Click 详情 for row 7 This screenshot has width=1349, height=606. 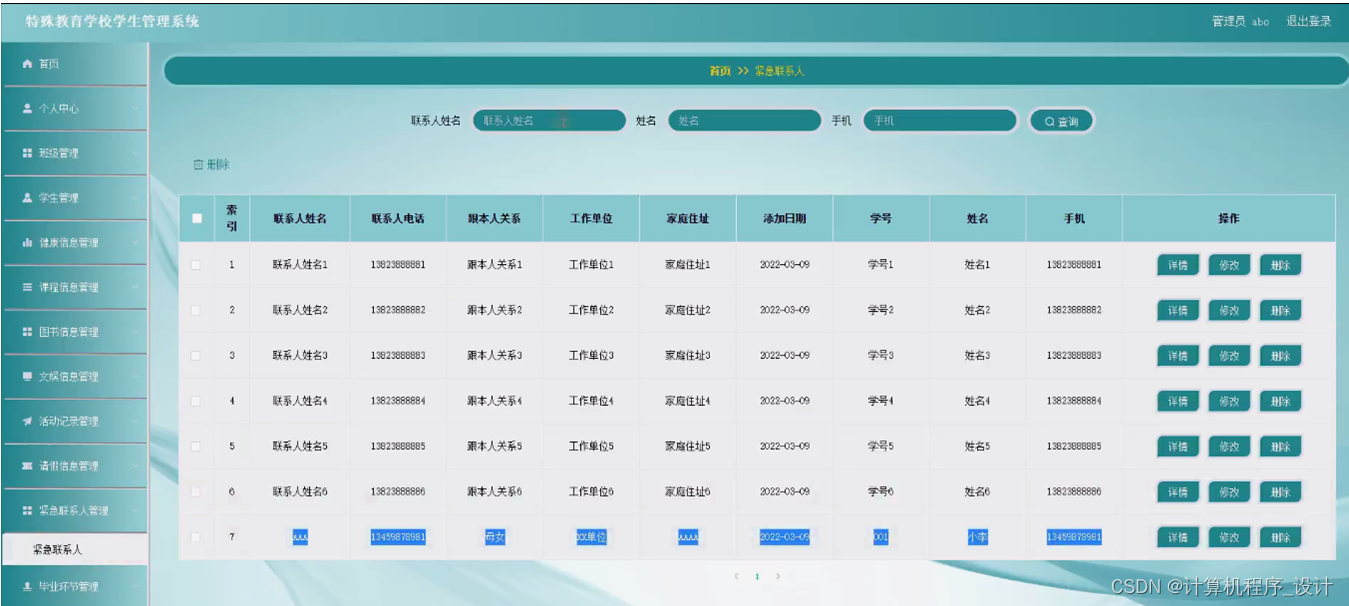1178,538
